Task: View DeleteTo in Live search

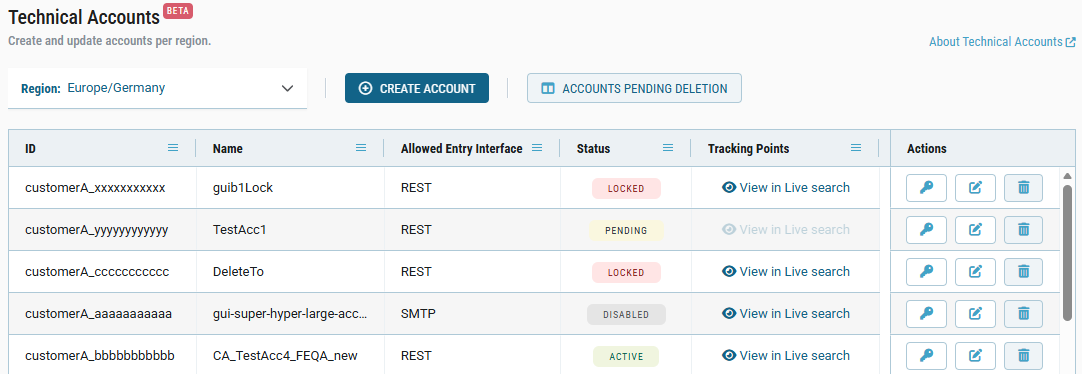Action: (786, 272)
